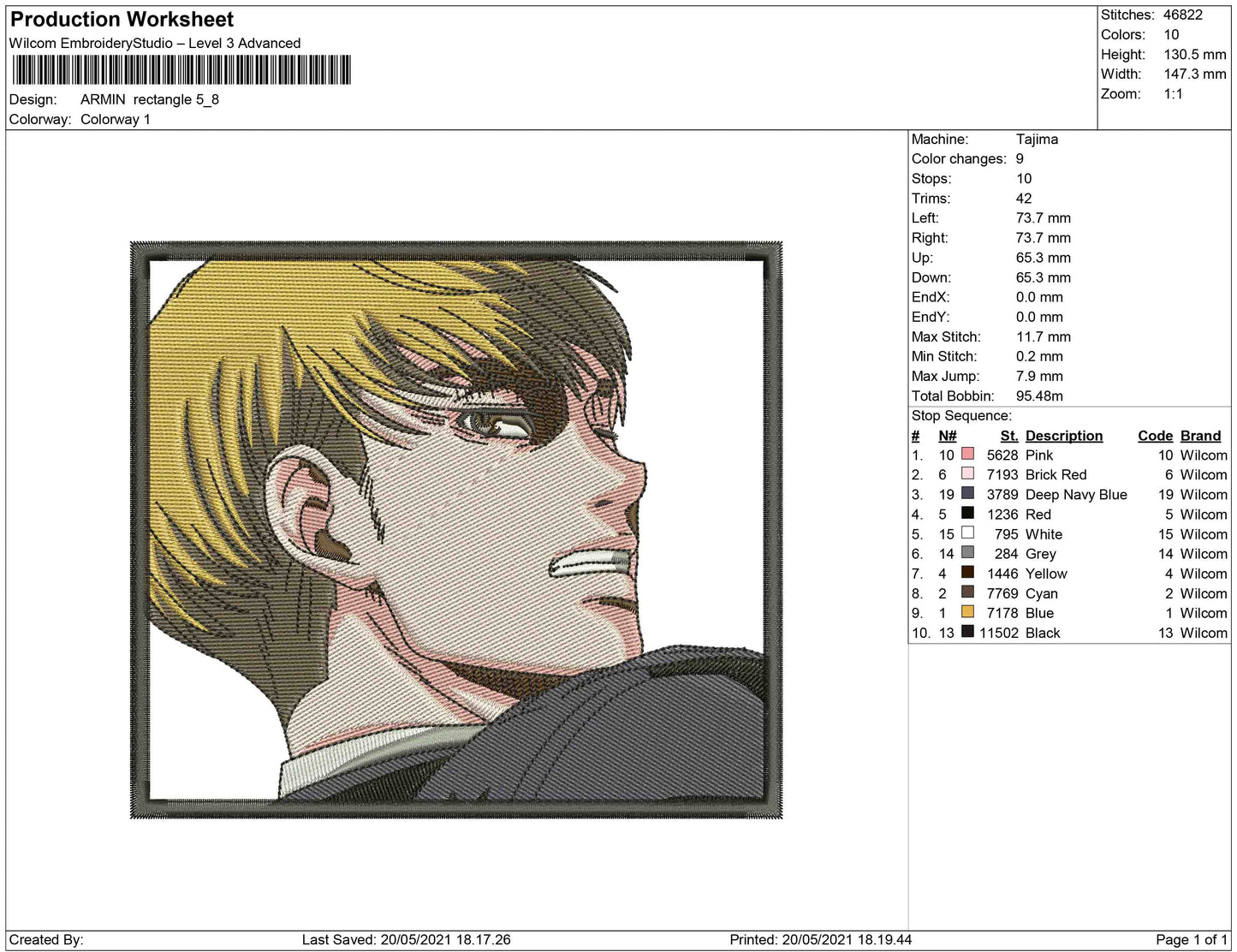
Task: Click the swatch in the Yellow row
Action: [x=967, y=573]
